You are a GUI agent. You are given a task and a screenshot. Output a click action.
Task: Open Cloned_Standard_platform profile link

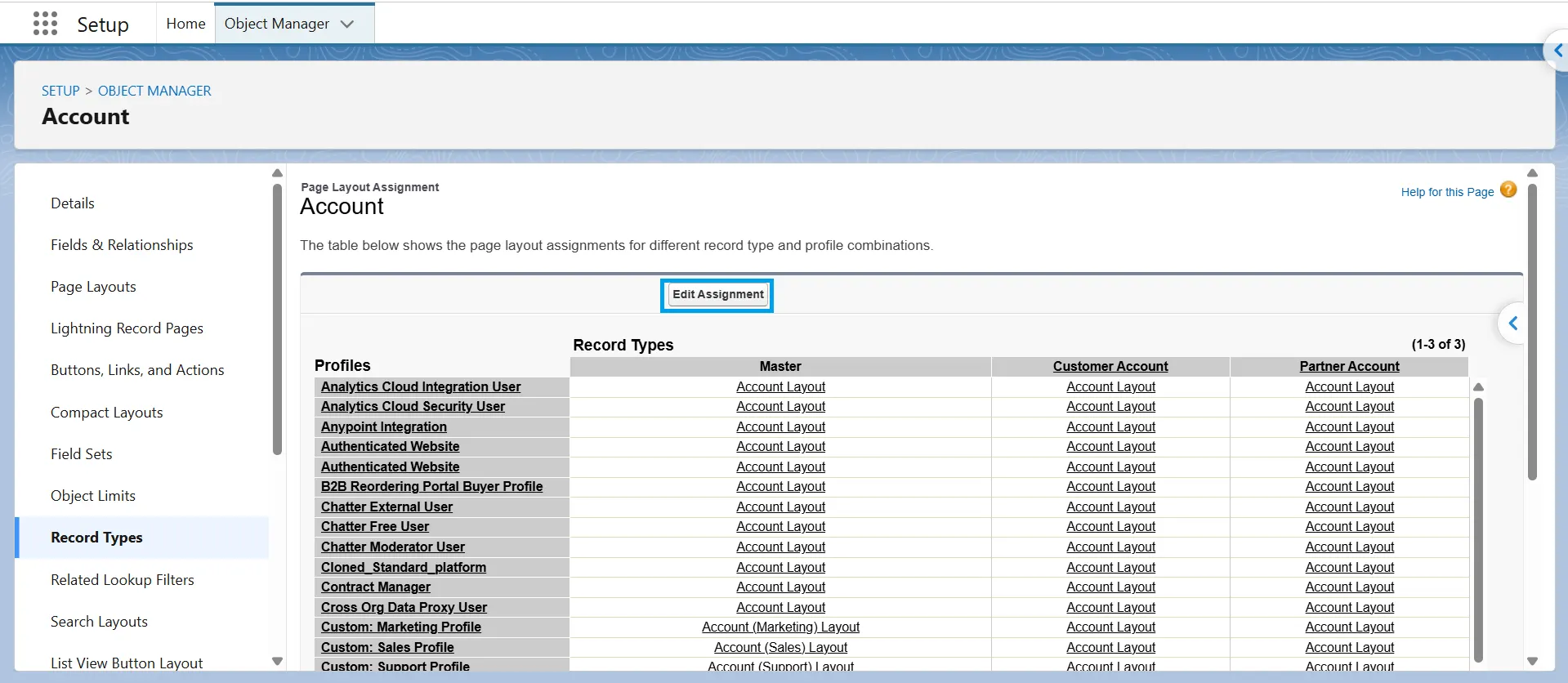tap(404, 568)
